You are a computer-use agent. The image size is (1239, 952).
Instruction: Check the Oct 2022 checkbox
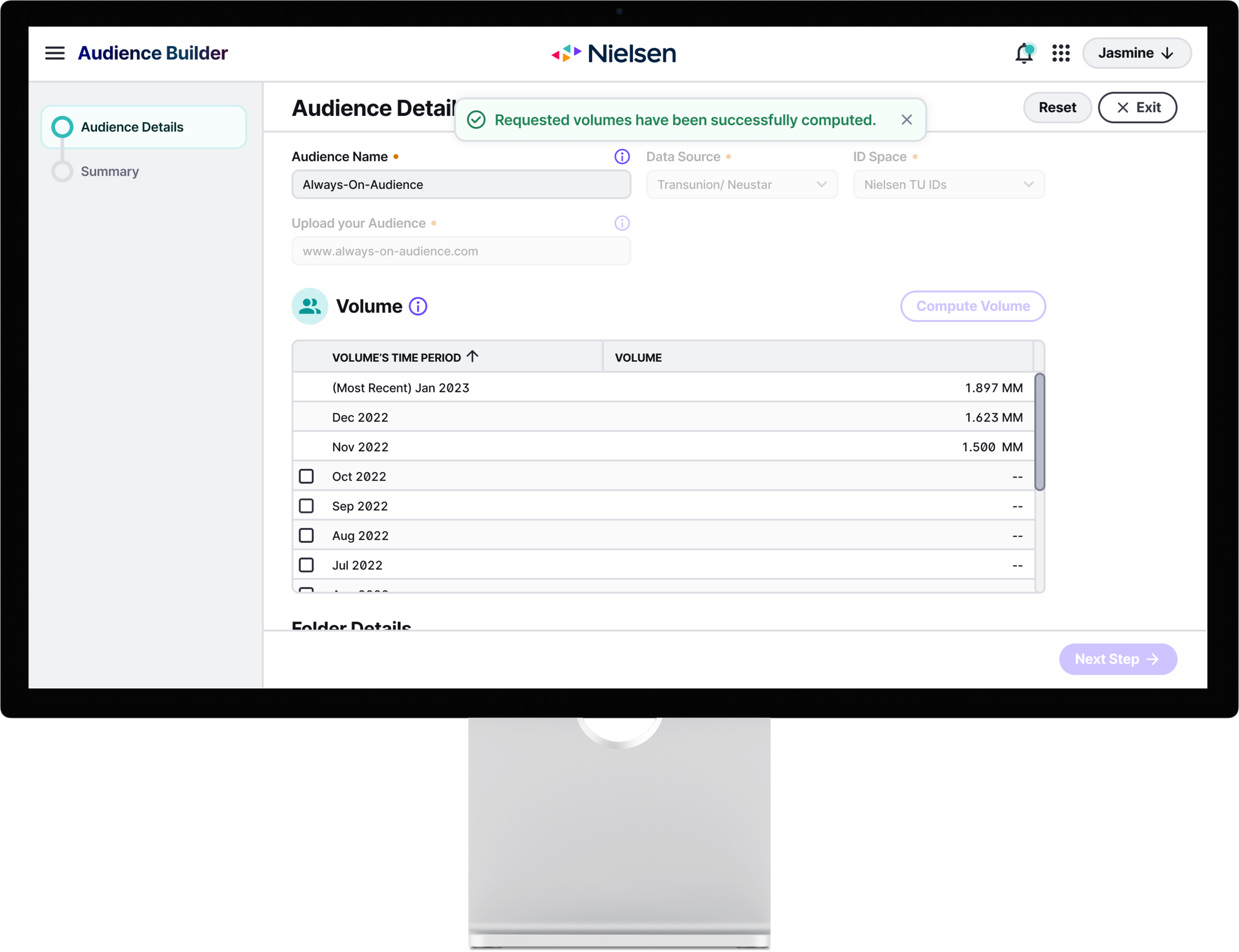(x=306, y=476)
